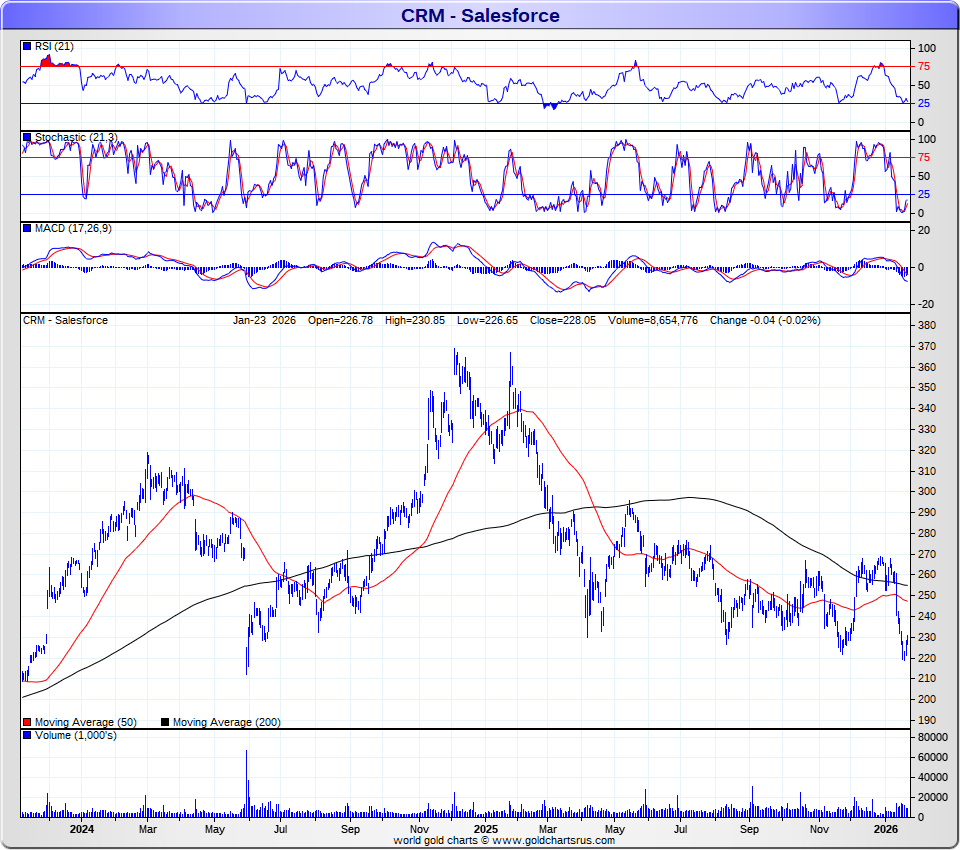This screenshot has width=960, height=850.
Task: Click the 190 price axis label
Action: coord(927,720)
